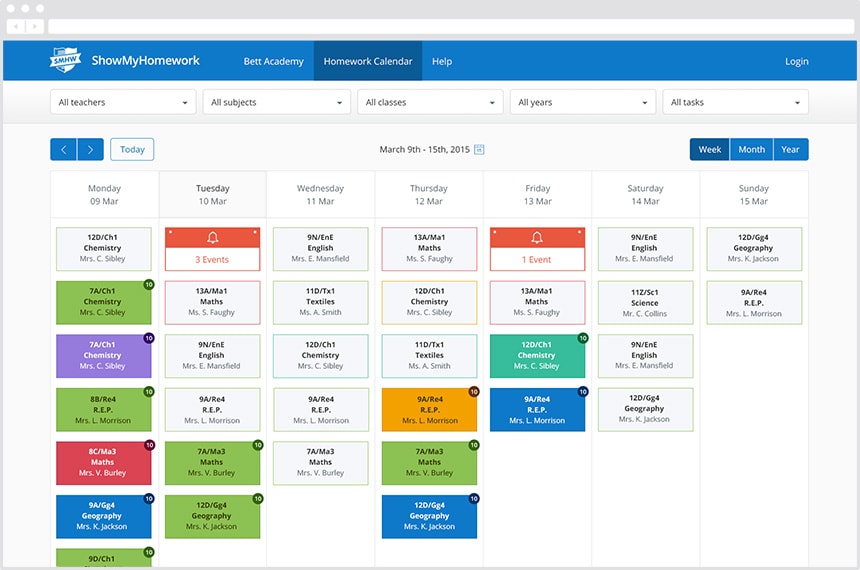Open the Help menu item

tap(442, 61)
